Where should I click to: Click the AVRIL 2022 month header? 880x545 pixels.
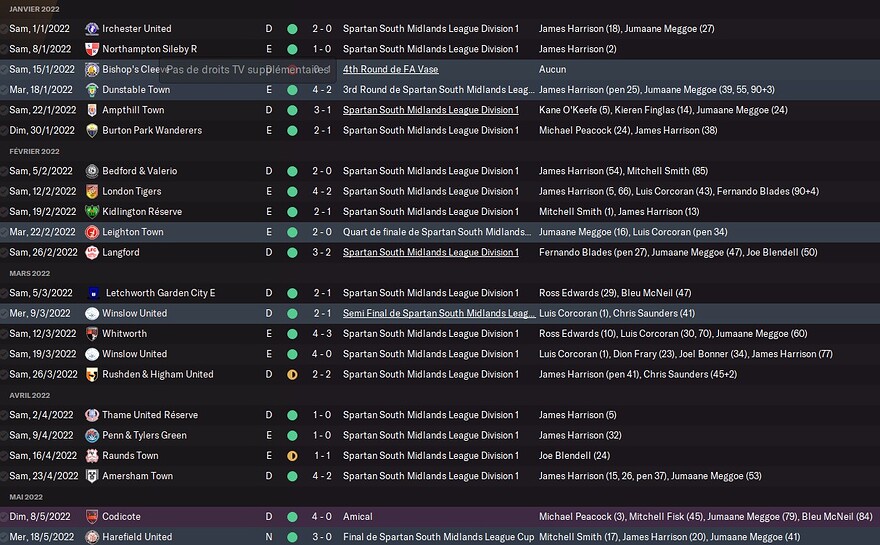(x=30, y=395)
